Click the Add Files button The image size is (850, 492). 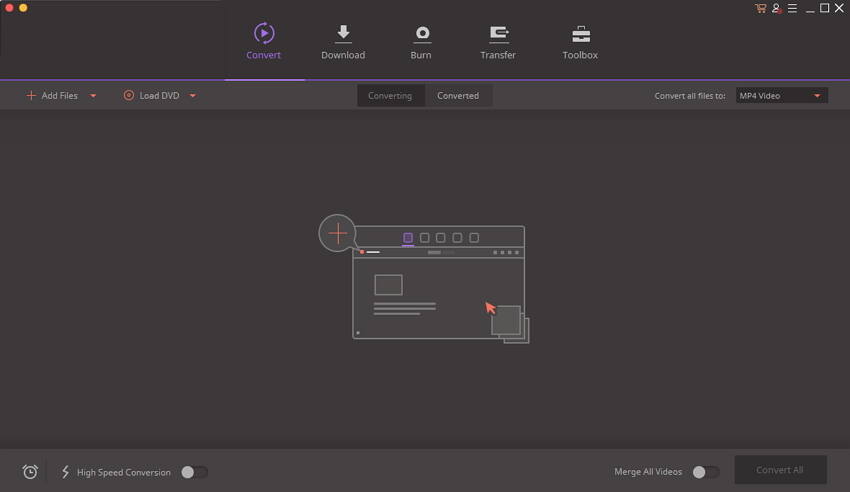52,95
